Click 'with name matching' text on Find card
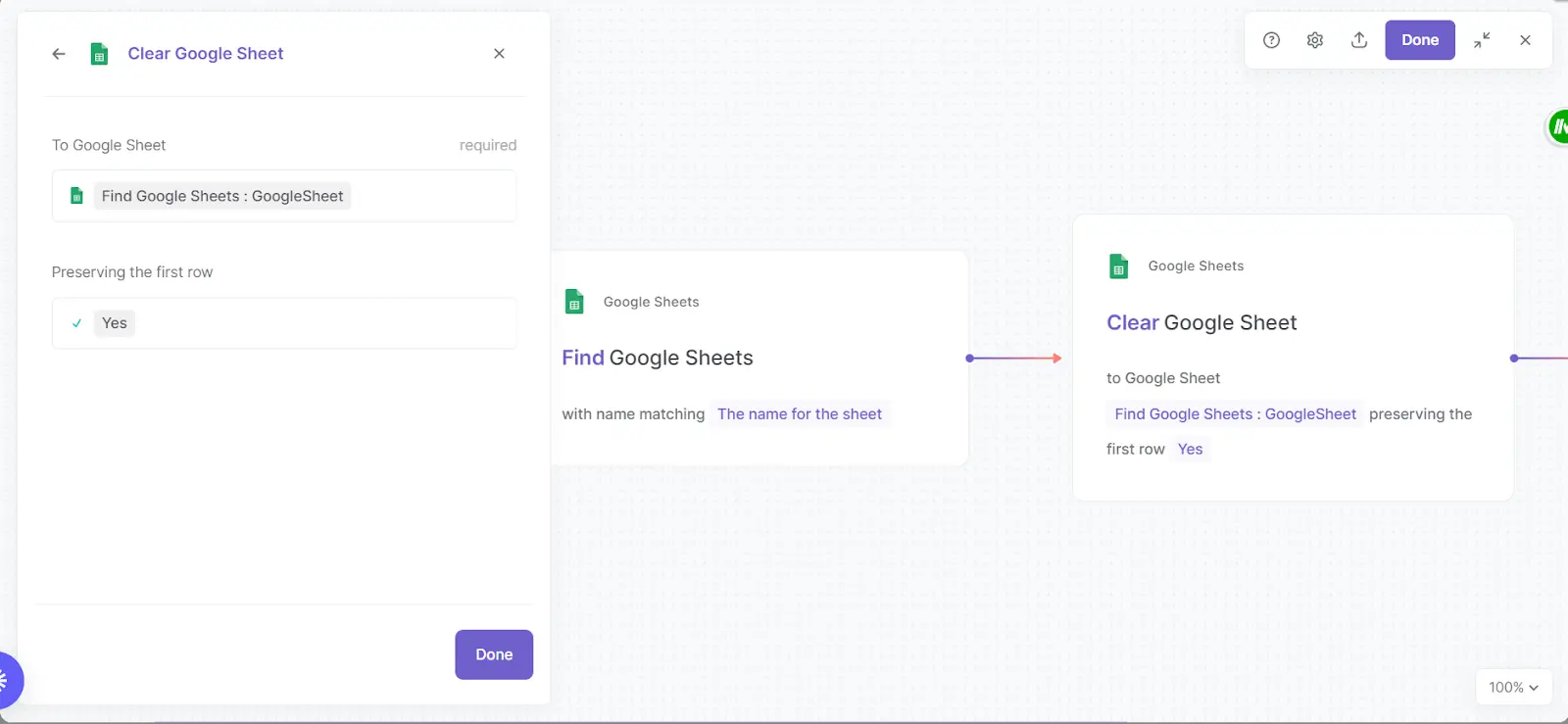 (633, 414)
